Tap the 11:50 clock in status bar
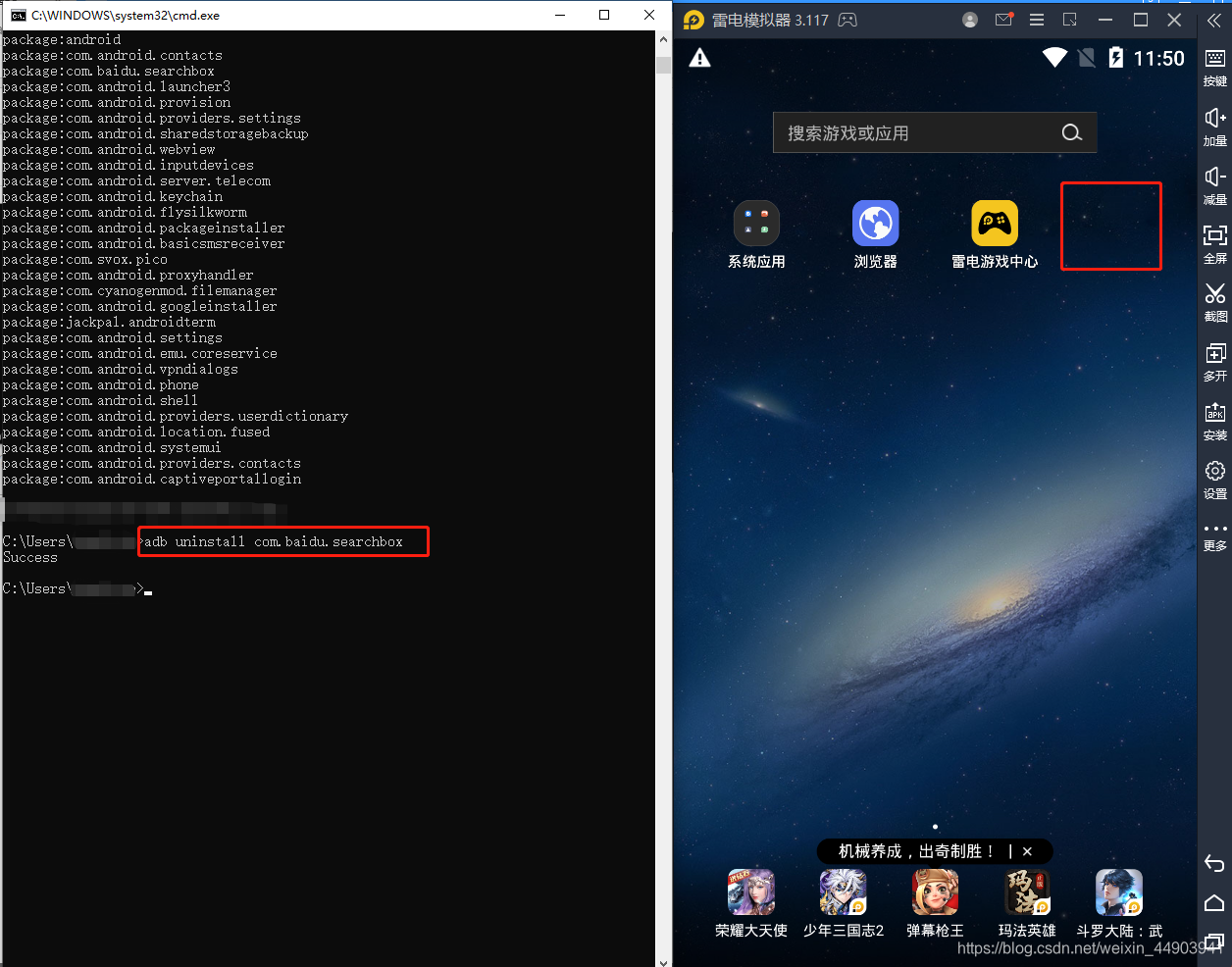This screenshot has height=967, width=1232. (1159, 58)
